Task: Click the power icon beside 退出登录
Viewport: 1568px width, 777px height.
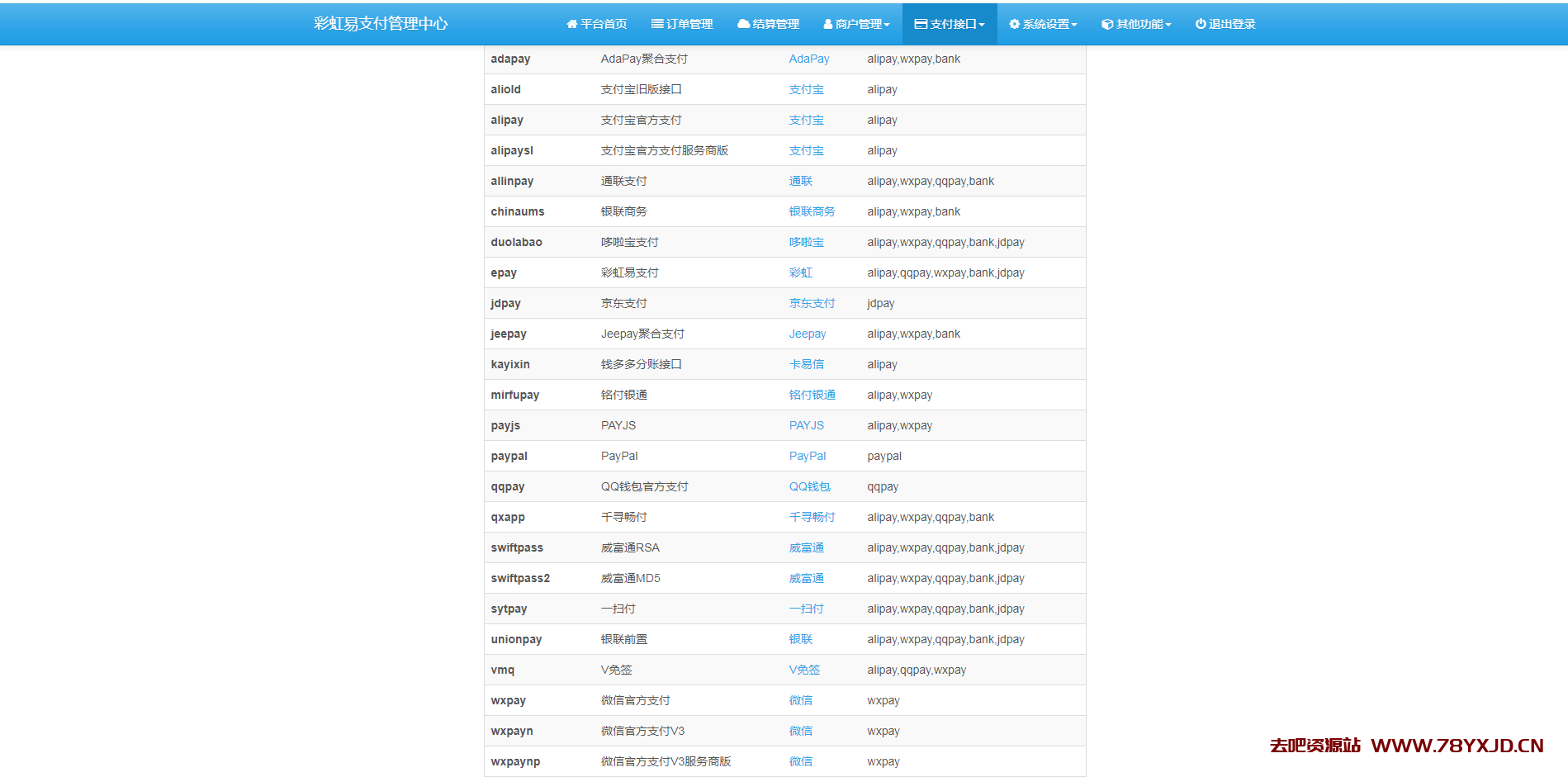Action: [x=1201, y=24]
